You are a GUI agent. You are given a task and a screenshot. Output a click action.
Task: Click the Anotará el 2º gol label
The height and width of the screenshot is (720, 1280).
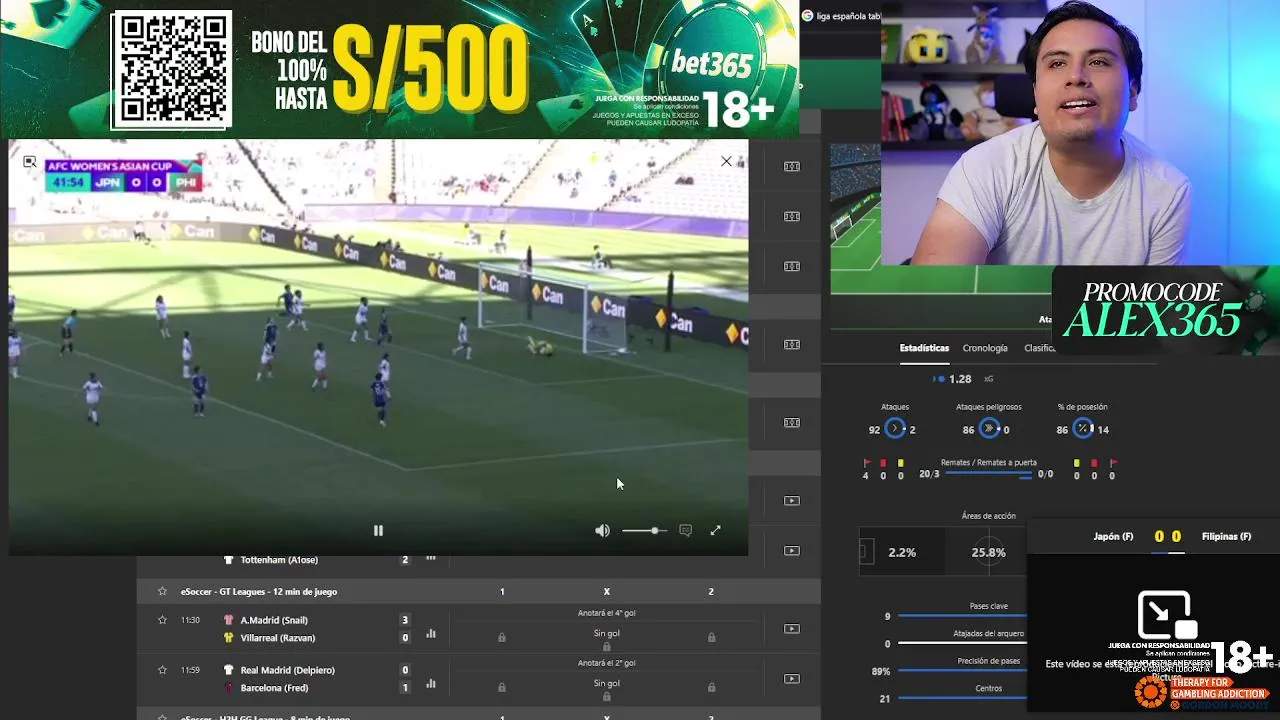606,663
